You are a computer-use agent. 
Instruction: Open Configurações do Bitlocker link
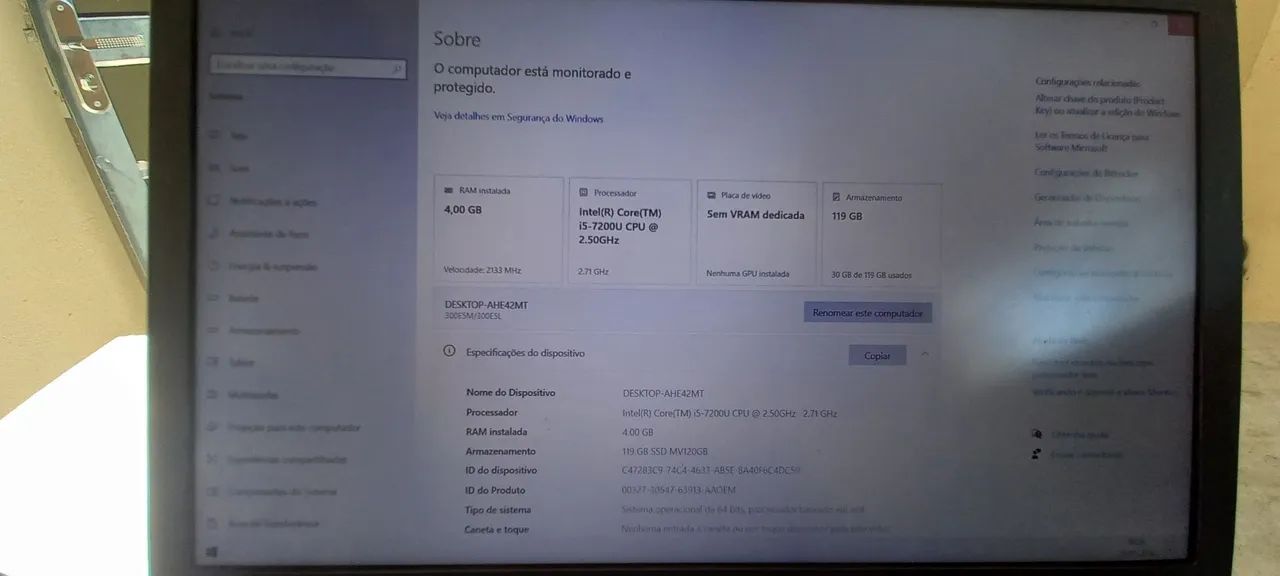point(1086,173)
